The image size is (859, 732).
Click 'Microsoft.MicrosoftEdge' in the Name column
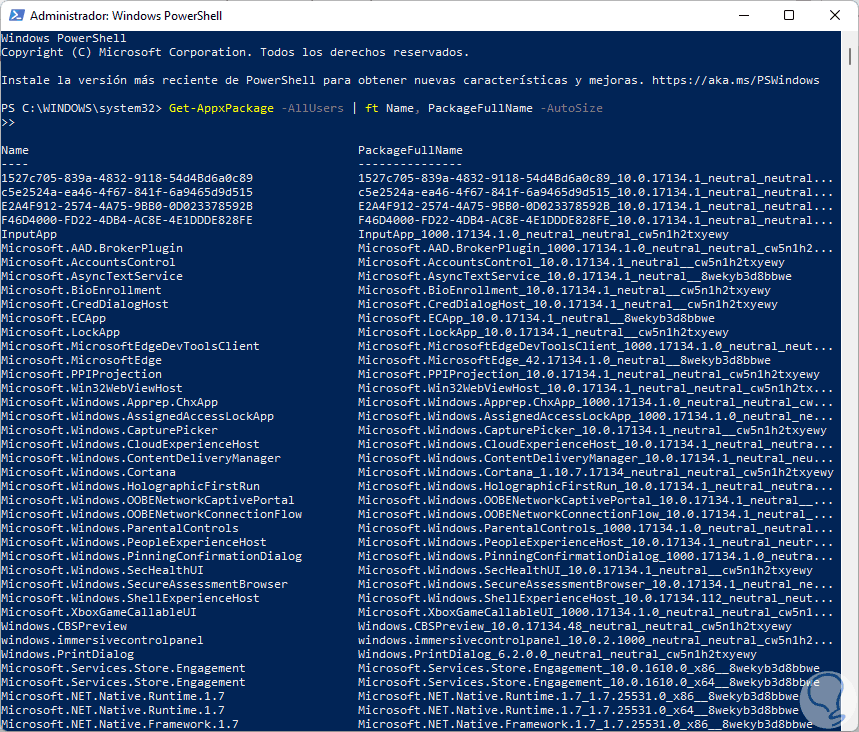click(x=82, y=361)
